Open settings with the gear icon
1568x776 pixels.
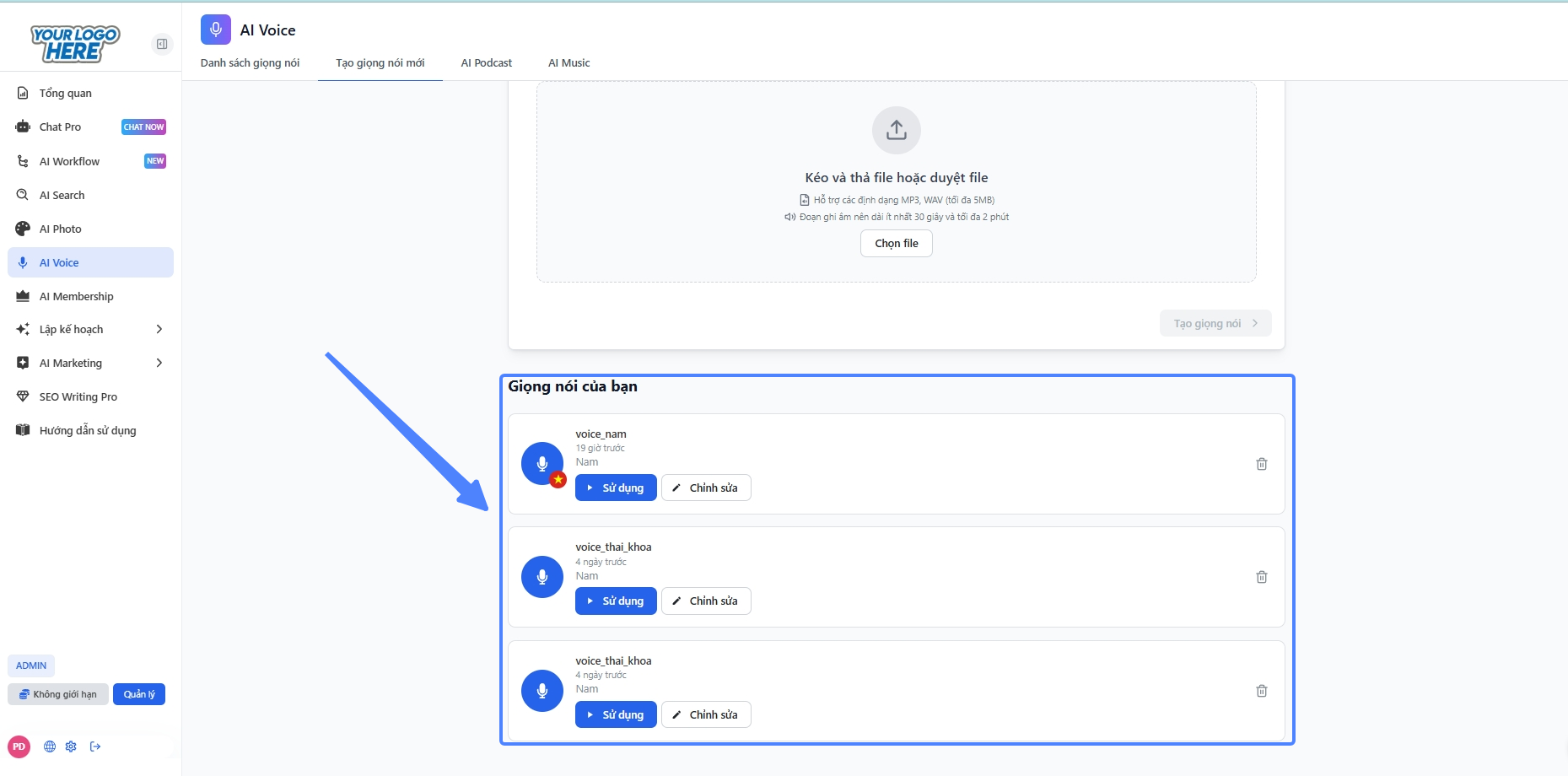pyautogui.click(x=71, y=746)
